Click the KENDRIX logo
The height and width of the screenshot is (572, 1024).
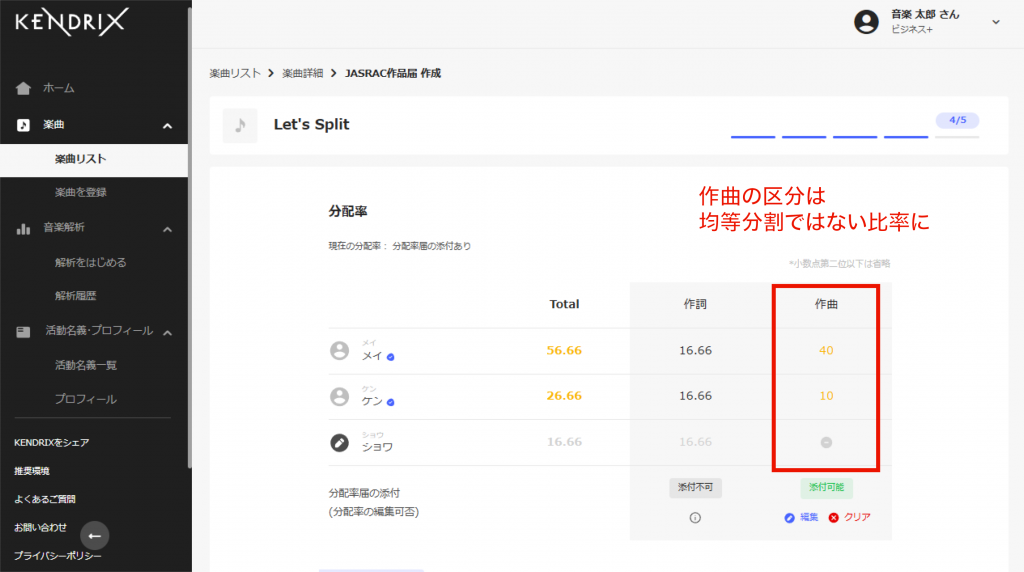coord(71,21)
